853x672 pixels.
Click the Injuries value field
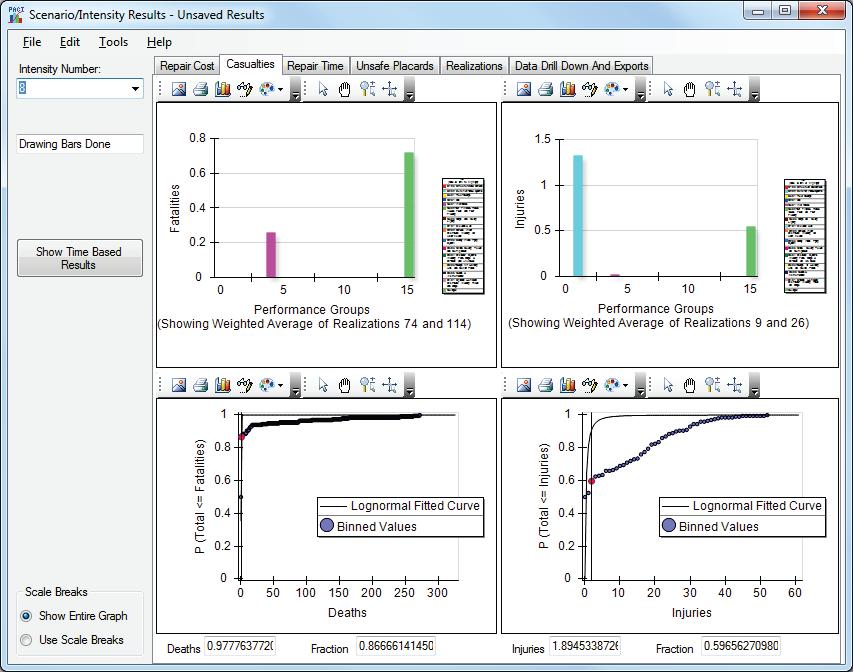[585, 646]
